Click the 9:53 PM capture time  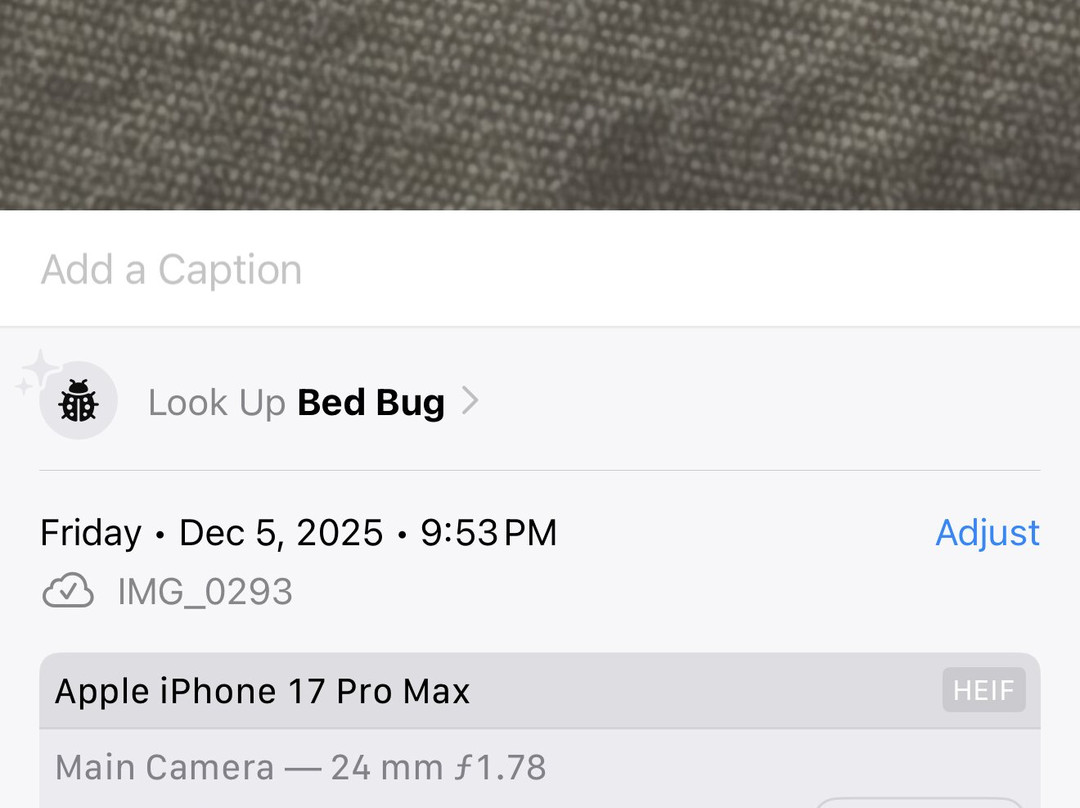coord(488,533)
